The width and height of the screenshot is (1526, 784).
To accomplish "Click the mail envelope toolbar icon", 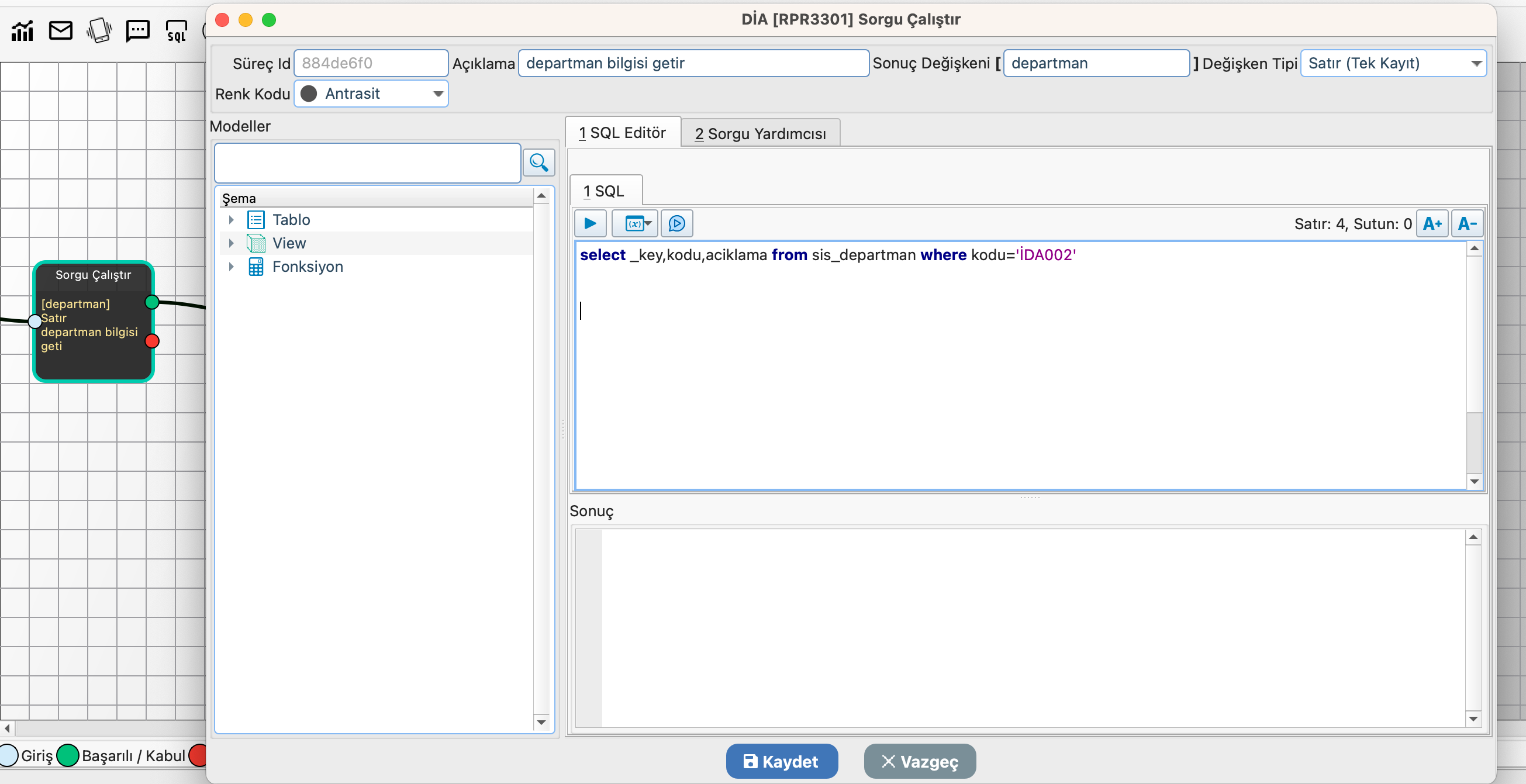I will (60, 30).
